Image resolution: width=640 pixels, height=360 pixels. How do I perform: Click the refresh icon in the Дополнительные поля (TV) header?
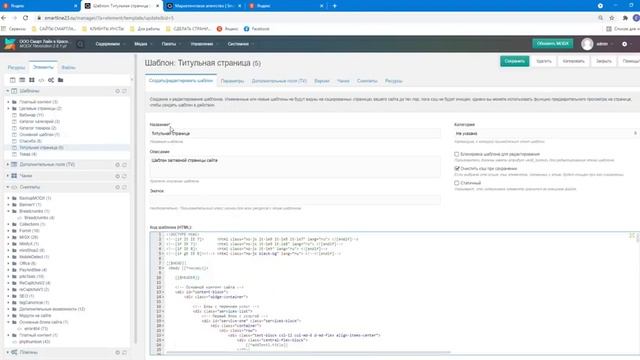pyautogui.click(x=124, y=164)
